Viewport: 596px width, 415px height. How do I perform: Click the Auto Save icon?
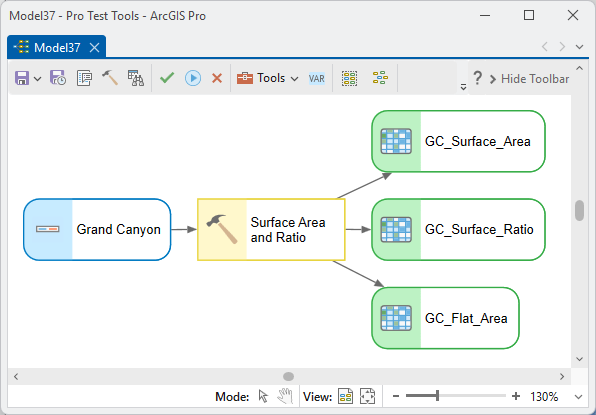[58, 78]
